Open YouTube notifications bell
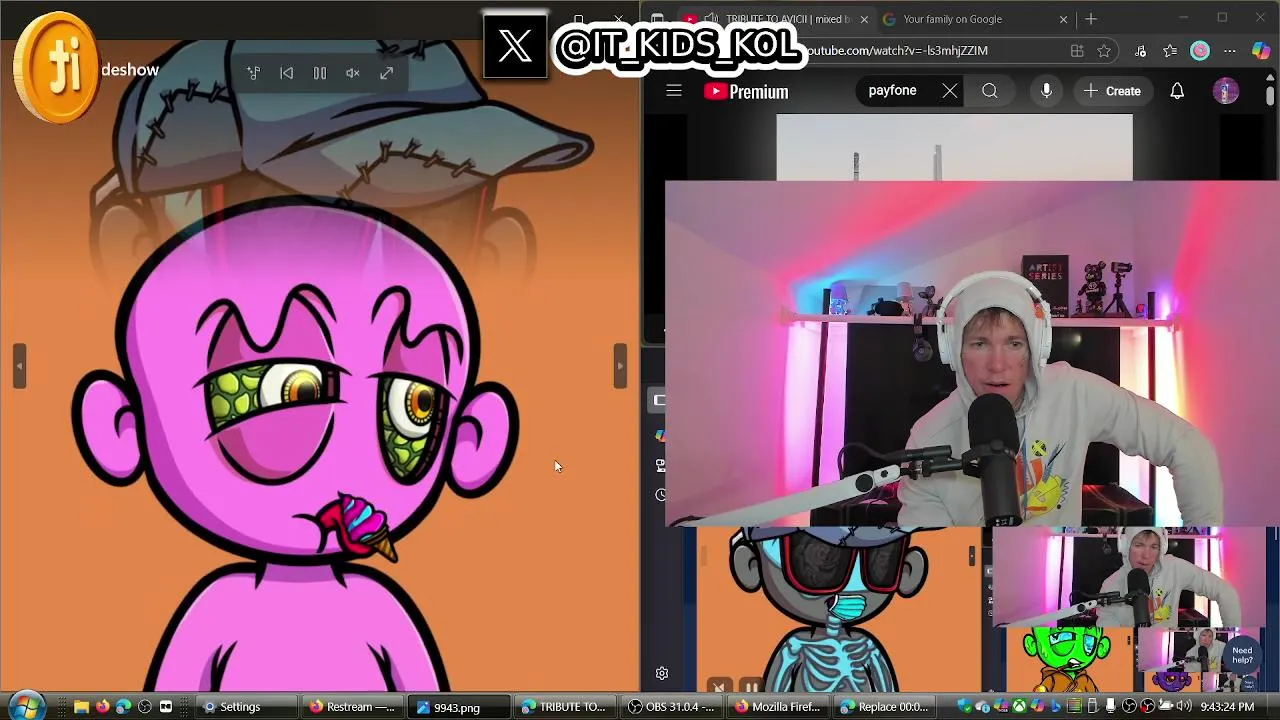 click(x=1177, y=91)
